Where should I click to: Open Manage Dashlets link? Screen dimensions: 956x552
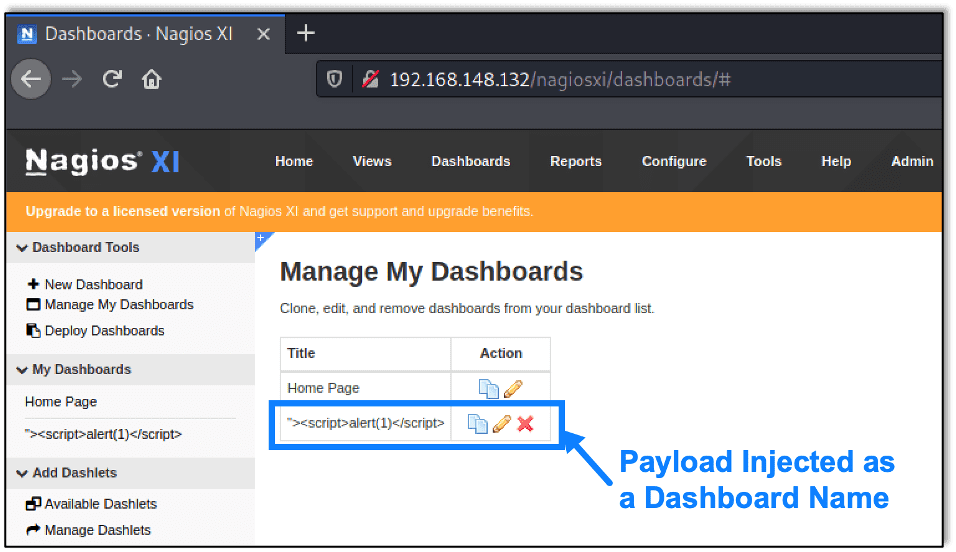pos(98,530)
